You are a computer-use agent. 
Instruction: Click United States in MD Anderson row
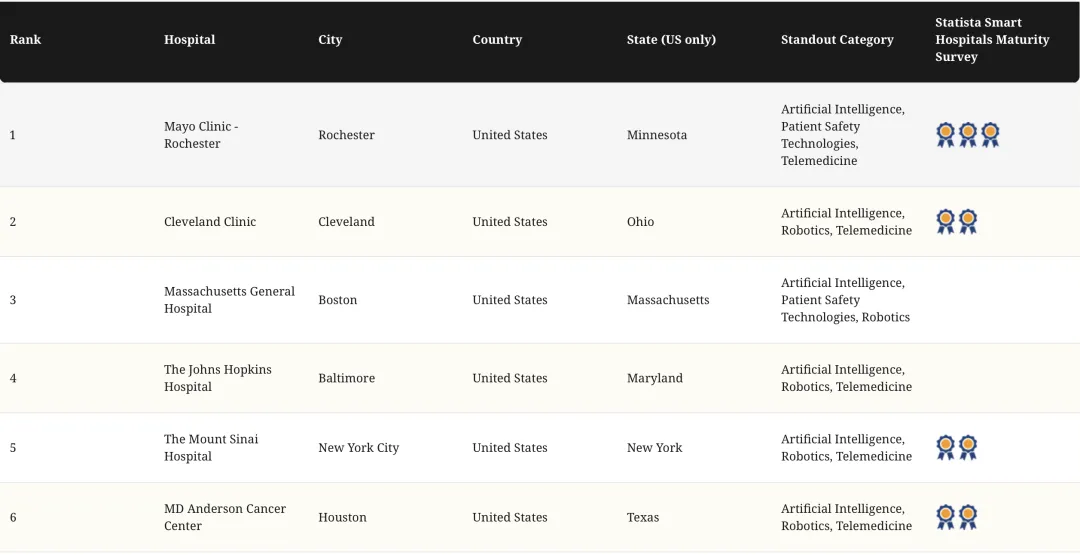click(x=510, y=517)
